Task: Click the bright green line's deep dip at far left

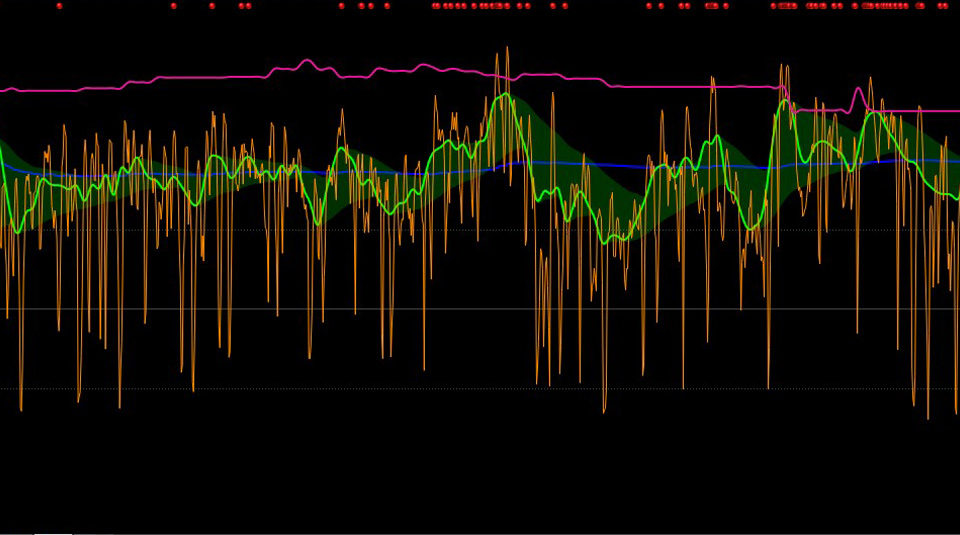Action: point(17,232)
